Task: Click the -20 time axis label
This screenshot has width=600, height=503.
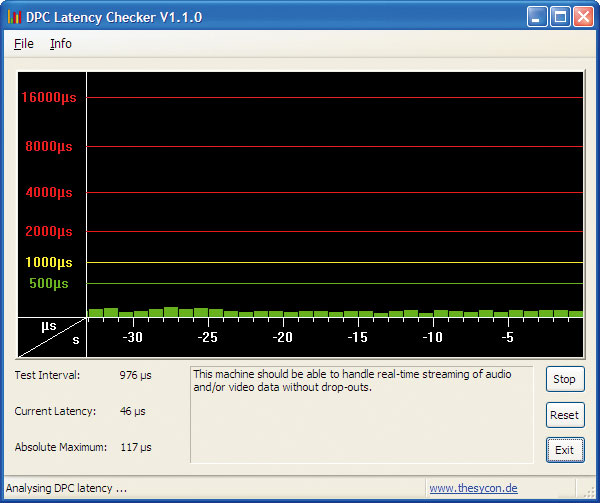Action: 282,337
